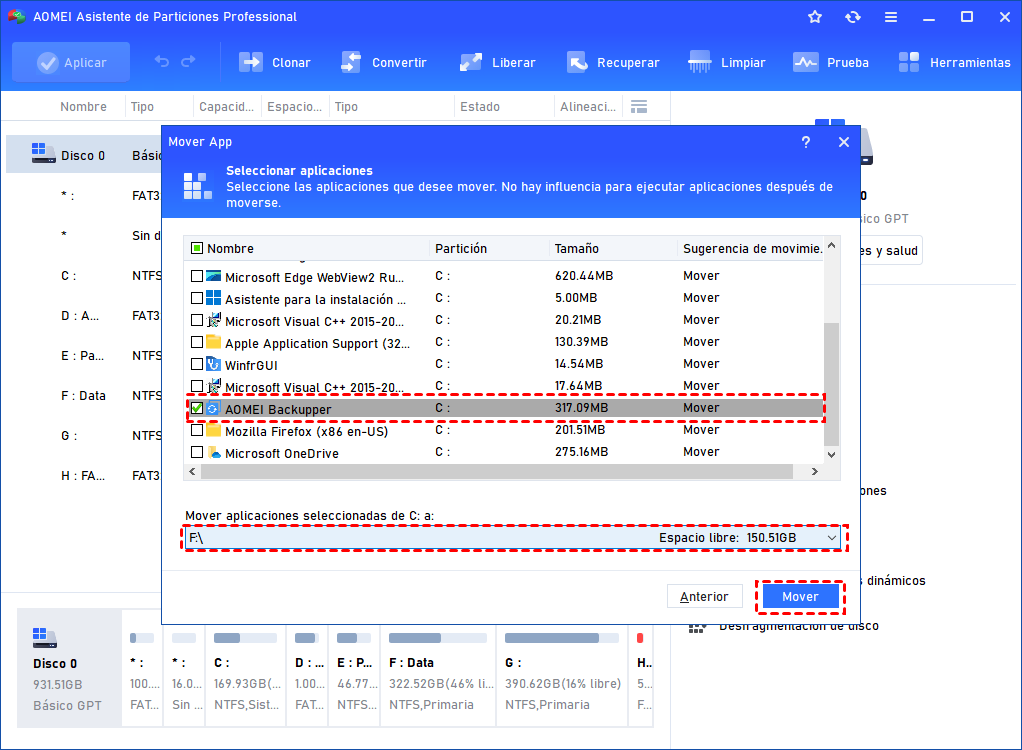1022x750 pixels.
Task: Open the Convertir tool
Action: [383, 63]
